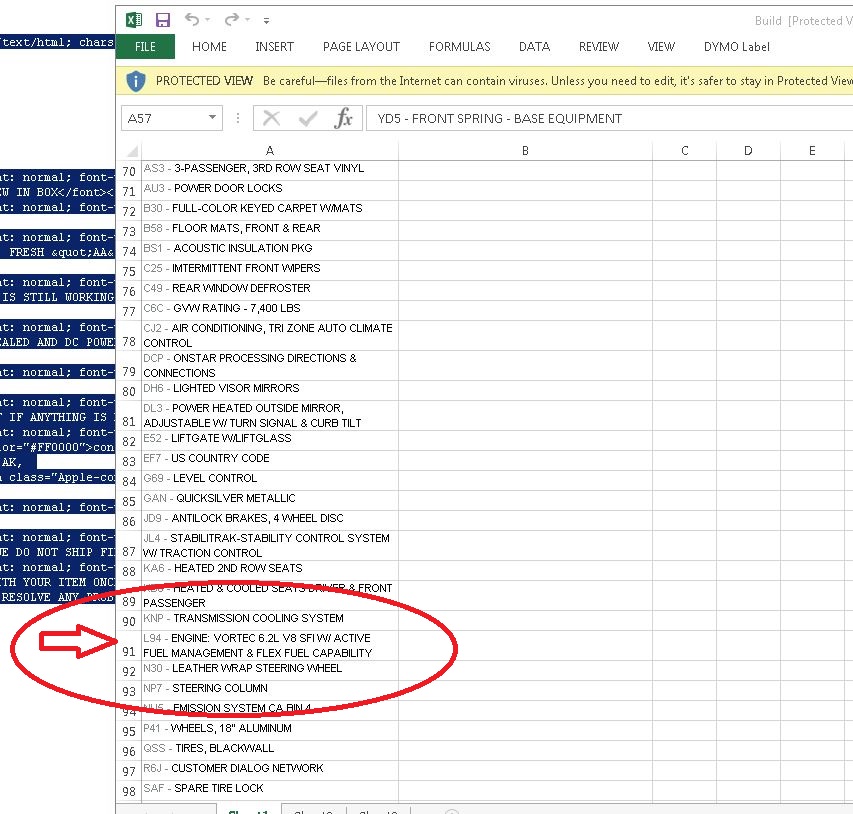Select column B header
853x814 pixels.
point(526,151)
